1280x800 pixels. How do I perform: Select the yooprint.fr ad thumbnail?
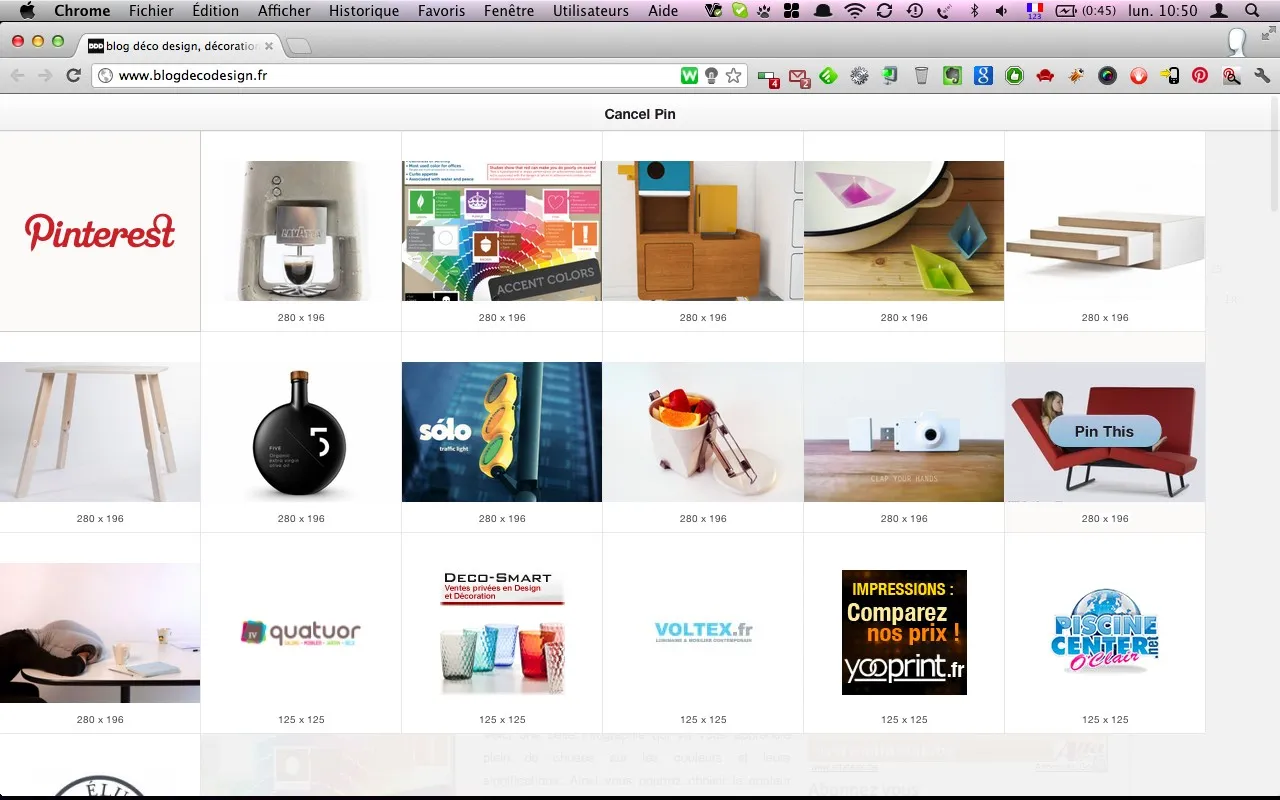pos(904,632)
